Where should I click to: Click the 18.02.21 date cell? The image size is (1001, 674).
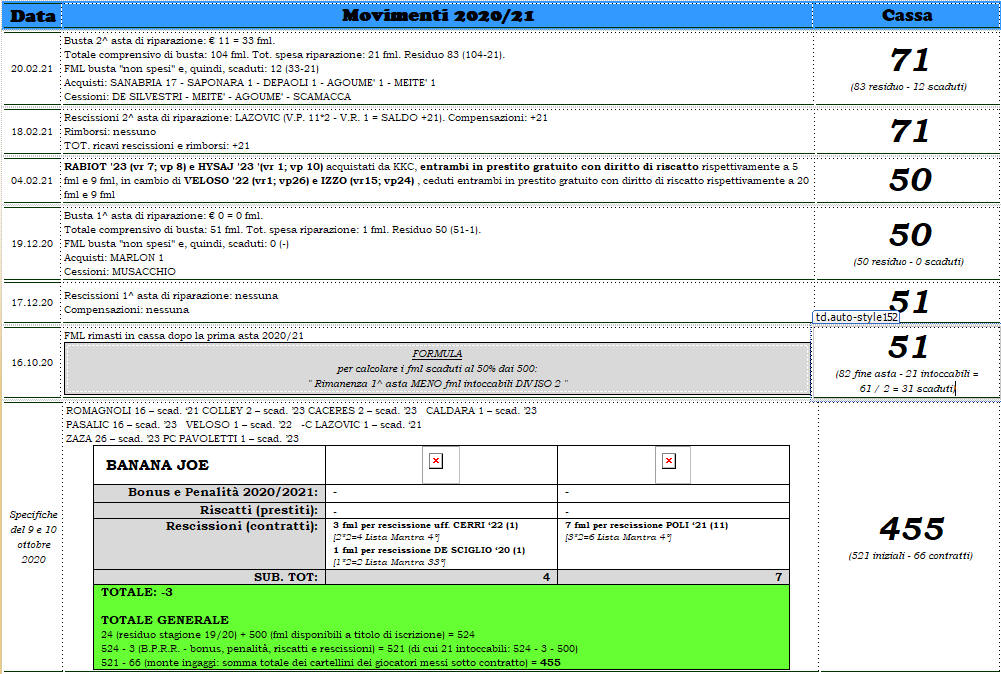point(32,131)
